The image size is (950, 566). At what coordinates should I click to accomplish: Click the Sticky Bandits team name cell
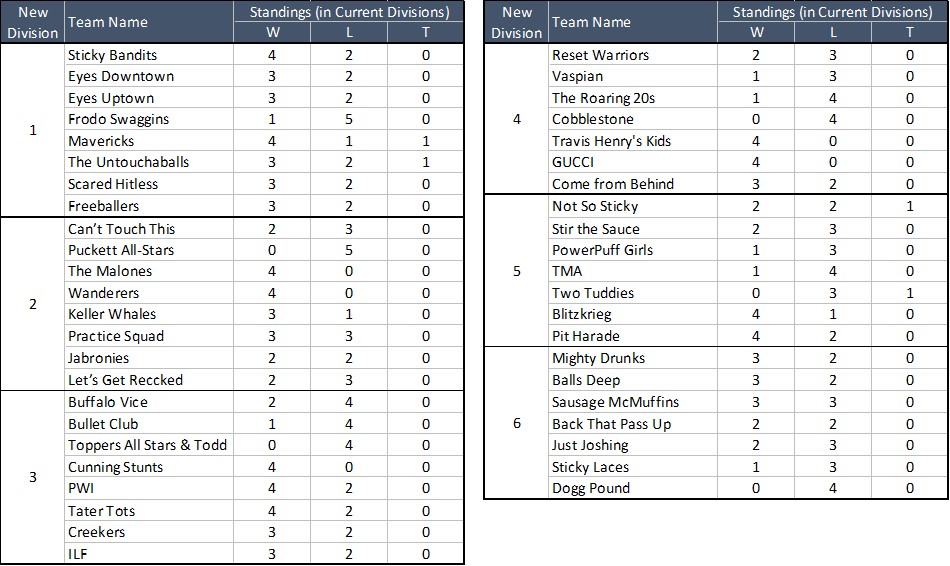pyautogui.click(x=112, y=55)
